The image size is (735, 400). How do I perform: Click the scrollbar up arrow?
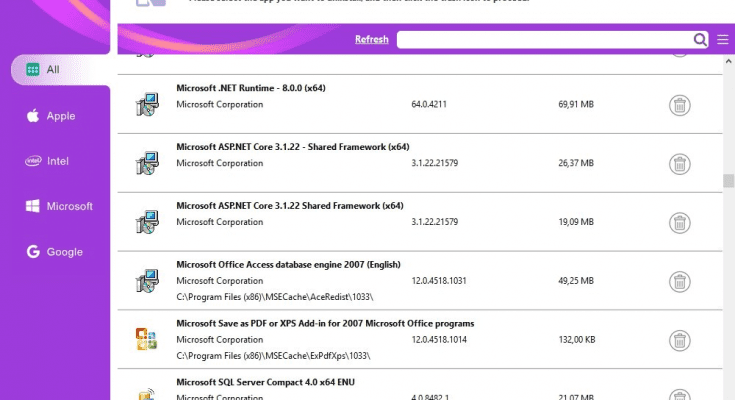click(728, 61)
